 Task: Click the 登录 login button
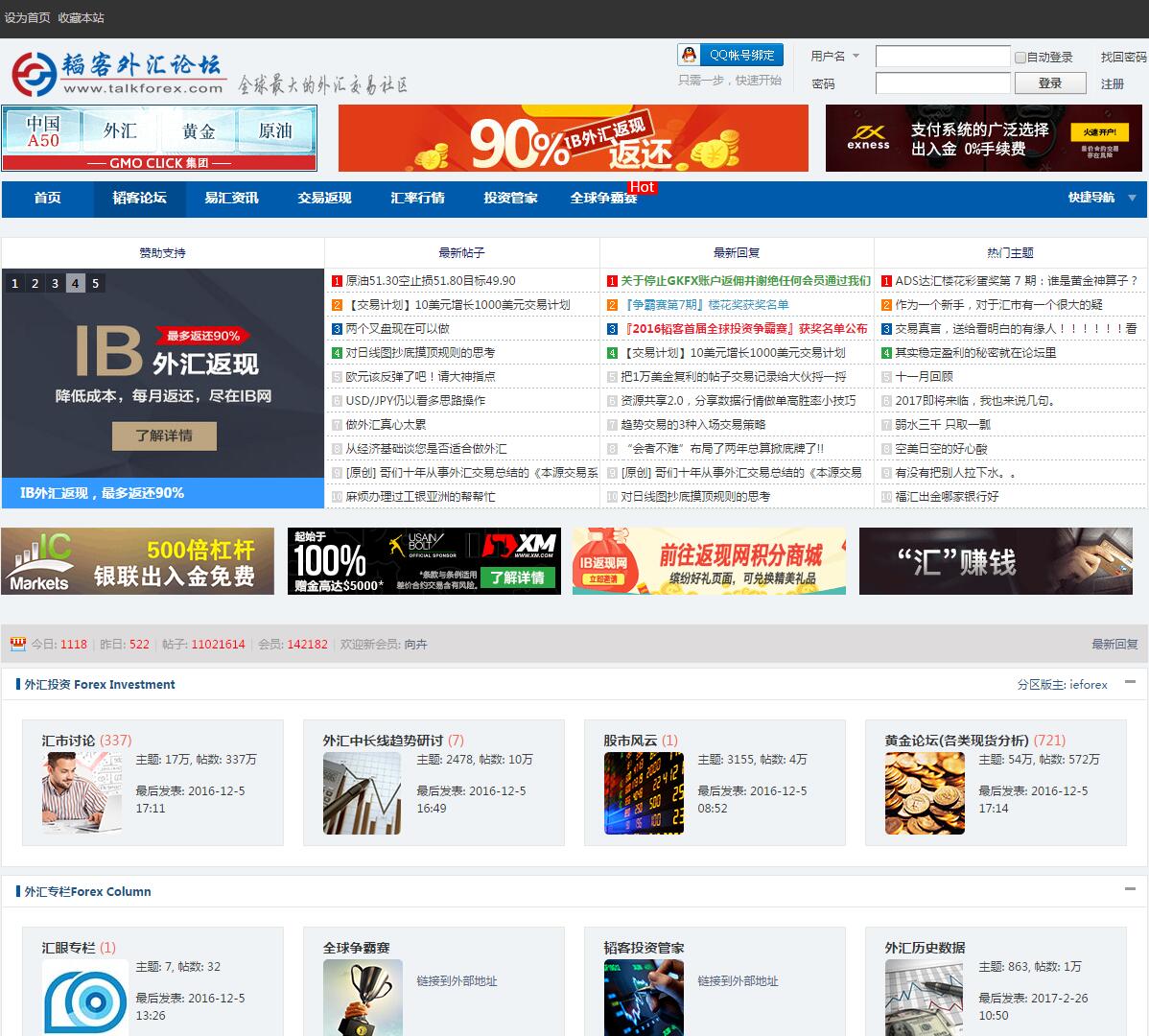1050,83
